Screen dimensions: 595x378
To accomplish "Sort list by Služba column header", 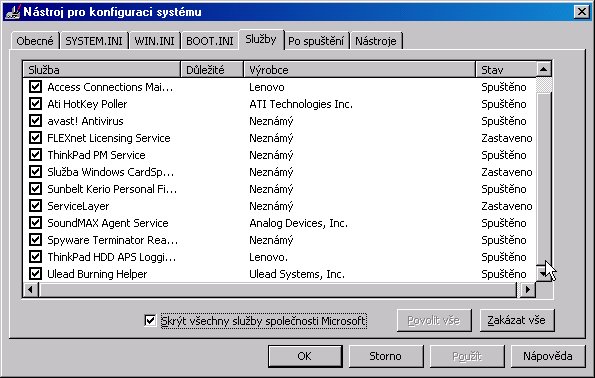I will pos(101,70).
